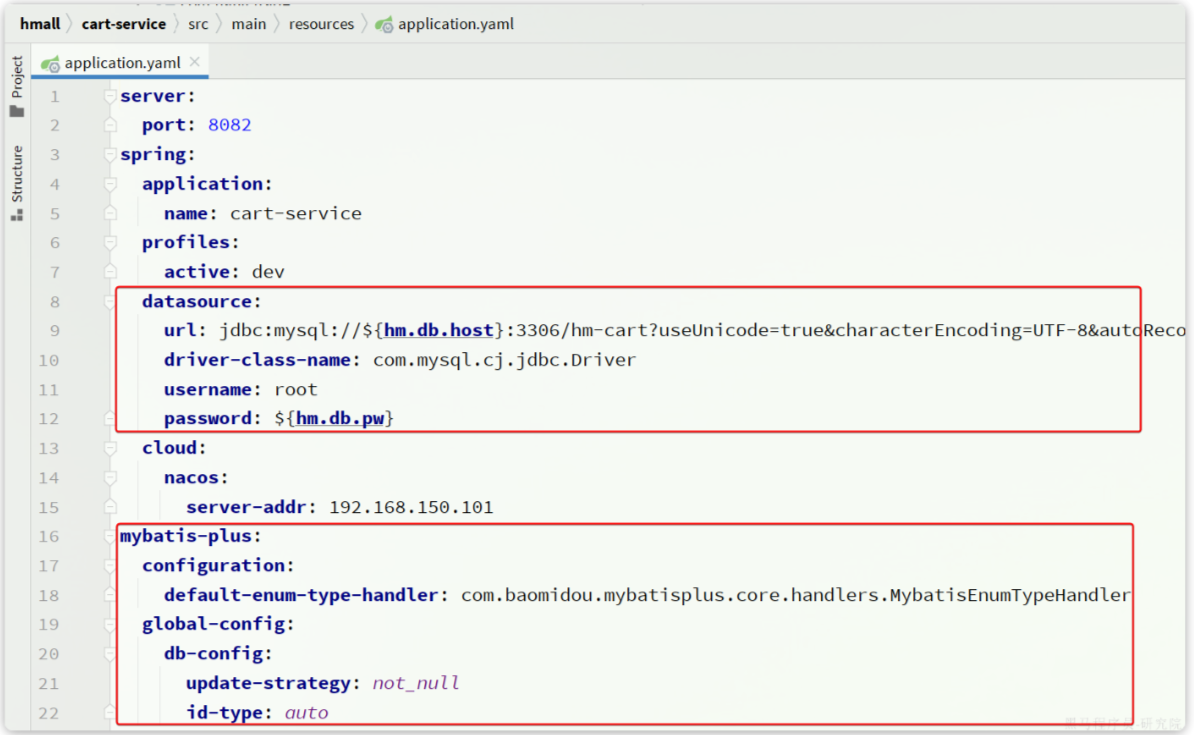Select the application.yaml editor tab
1194x735 pixels.
(122, 62)
